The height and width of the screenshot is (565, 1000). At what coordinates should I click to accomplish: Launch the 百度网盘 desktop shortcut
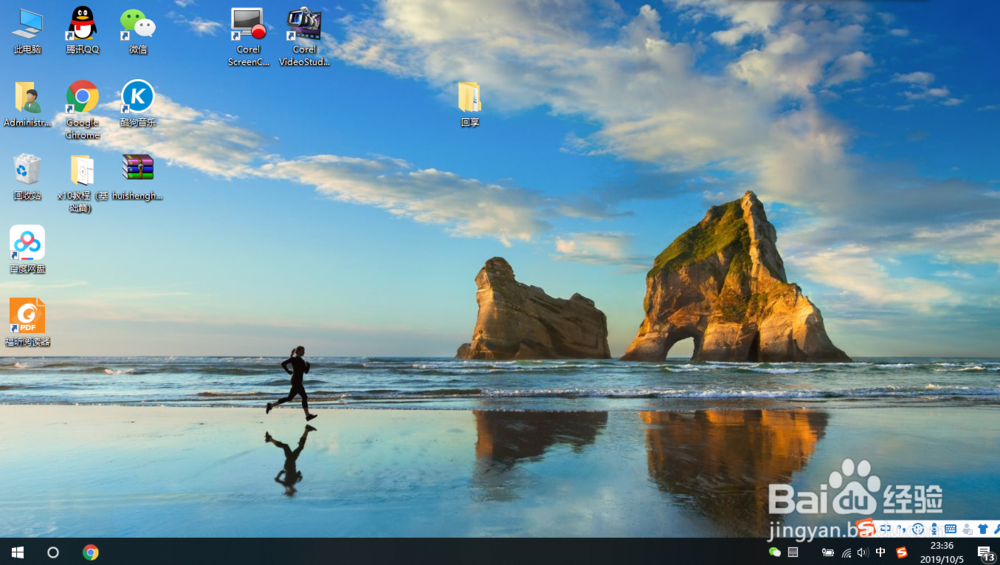coord(27,250)
